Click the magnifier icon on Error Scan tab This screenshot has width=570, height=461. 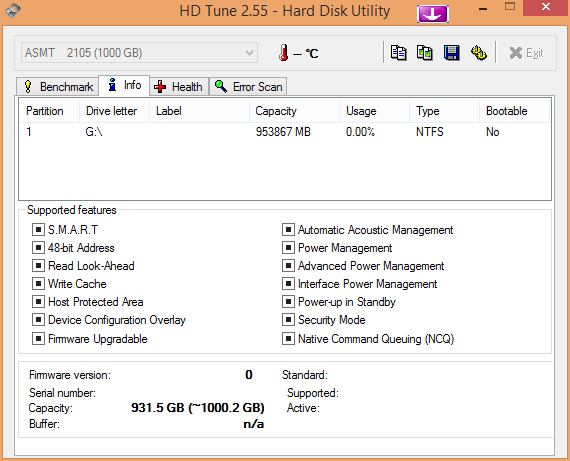[221, 86]
